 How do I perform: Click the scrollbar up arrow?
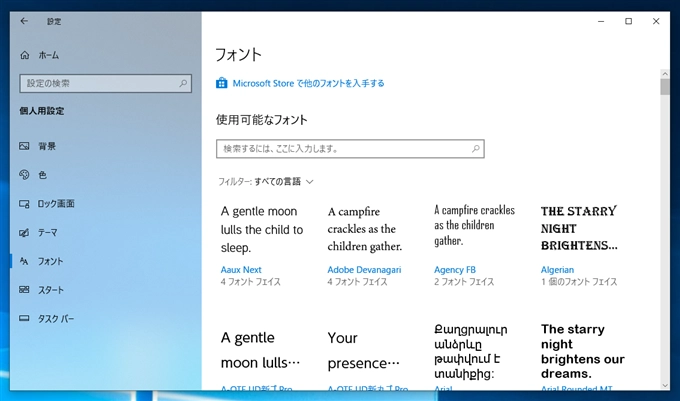tap(665, 74)
